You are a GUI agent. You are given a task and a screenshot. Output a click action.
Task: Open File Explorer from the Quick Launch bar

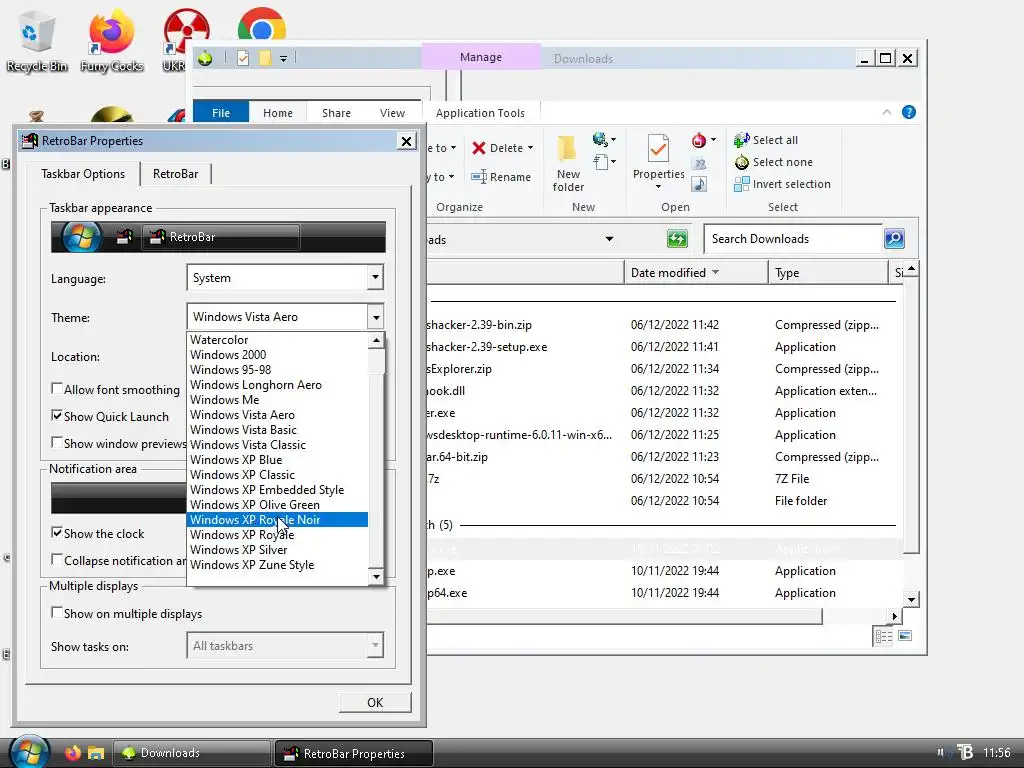(x=96, y=753)
